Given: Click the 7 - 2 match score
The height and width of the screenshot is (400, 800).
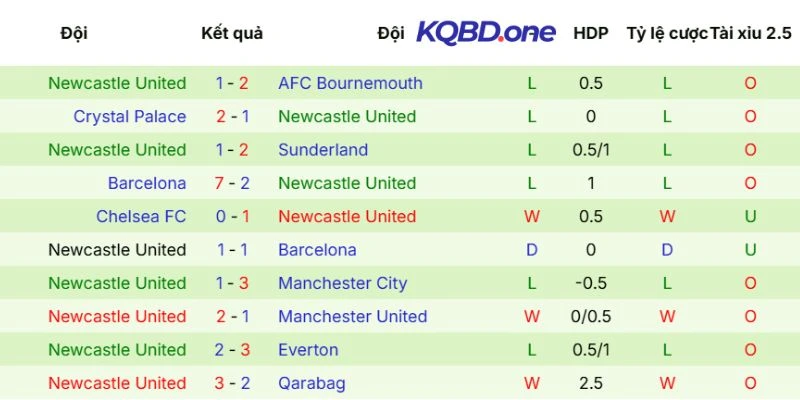Looking at the screenshot, I should (x=232, y=183).
